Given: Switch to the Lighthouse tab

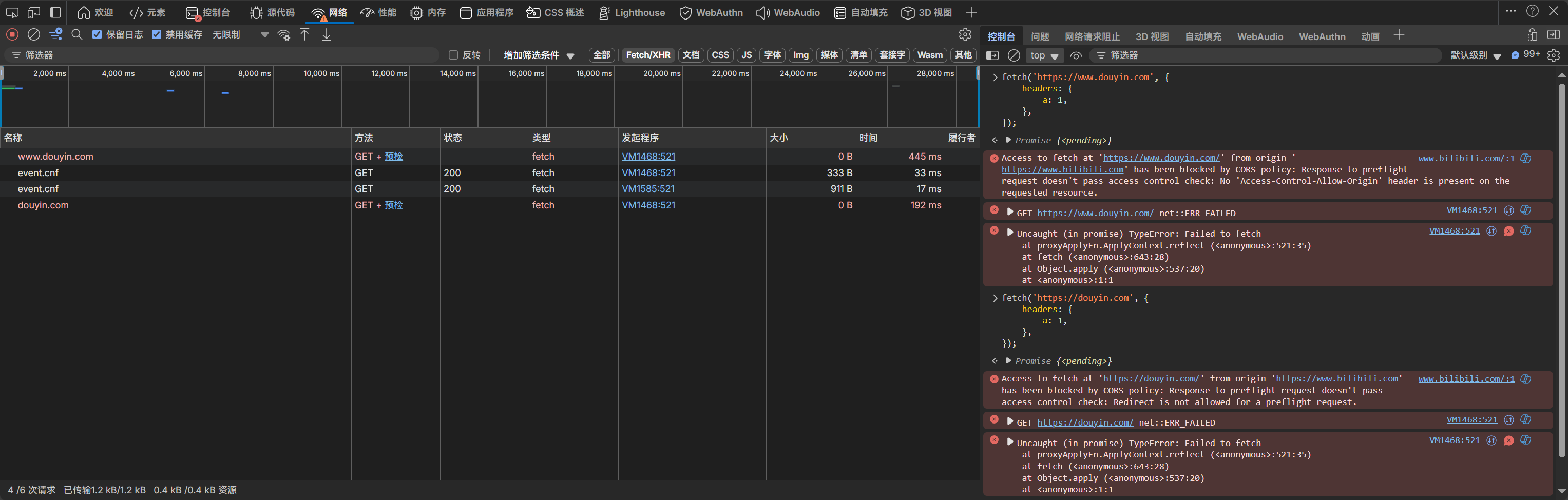Looking at the screenshot, I should pyautogui.click(x=632, y=13).
